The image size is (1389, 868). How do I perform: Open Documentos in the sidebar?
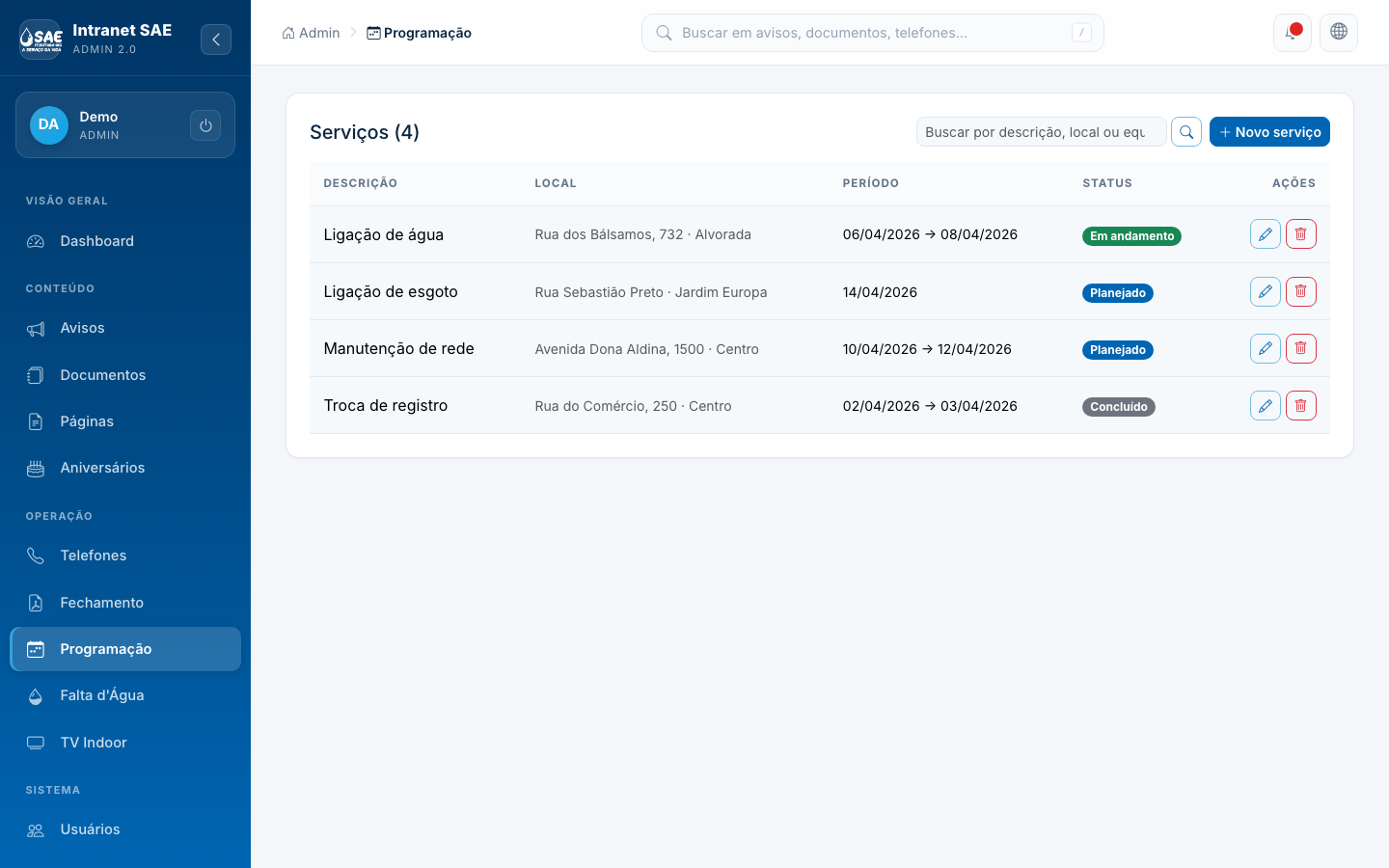125,375
